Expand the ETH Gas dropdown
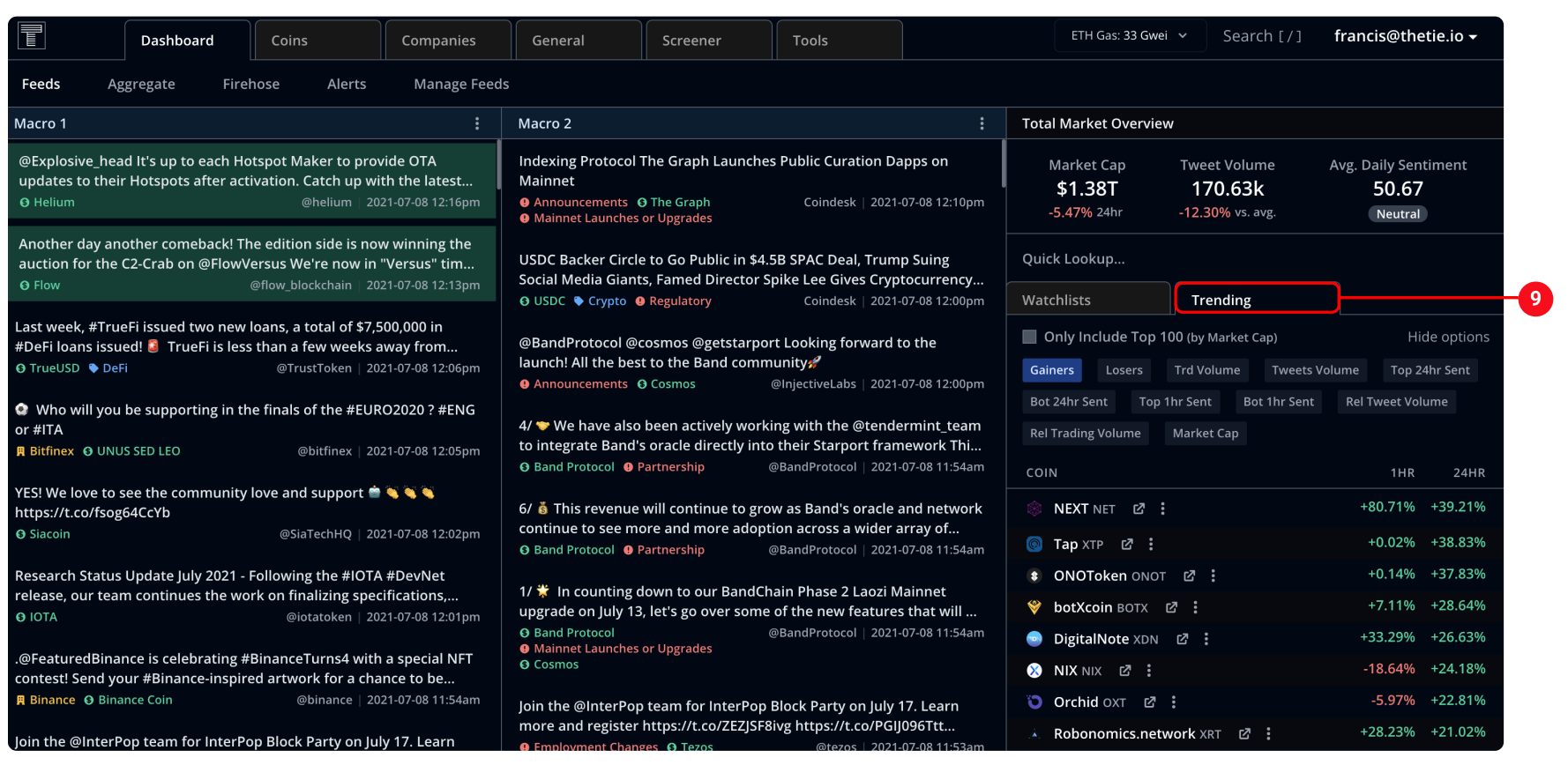This screenshot has width=1568, height=765. (1130, 36)
